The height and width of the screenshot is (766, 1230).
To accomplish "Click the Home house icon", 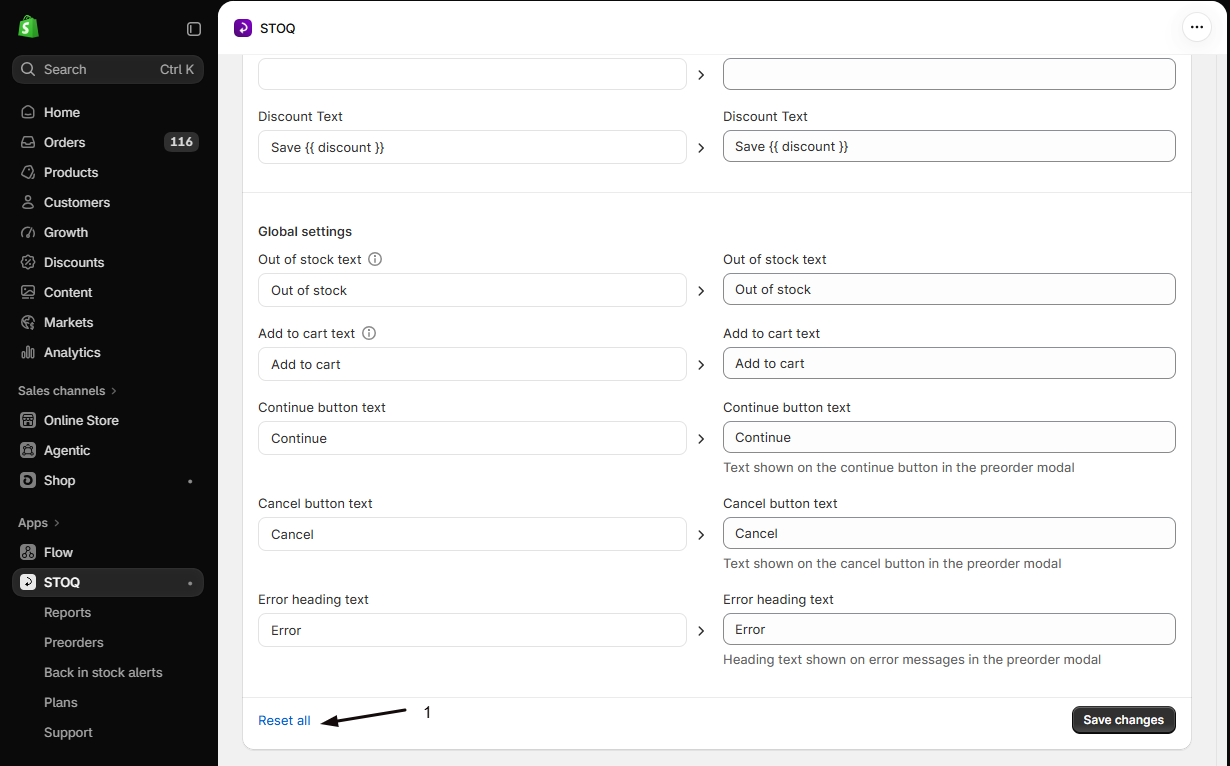I will [x=28, y=112].
